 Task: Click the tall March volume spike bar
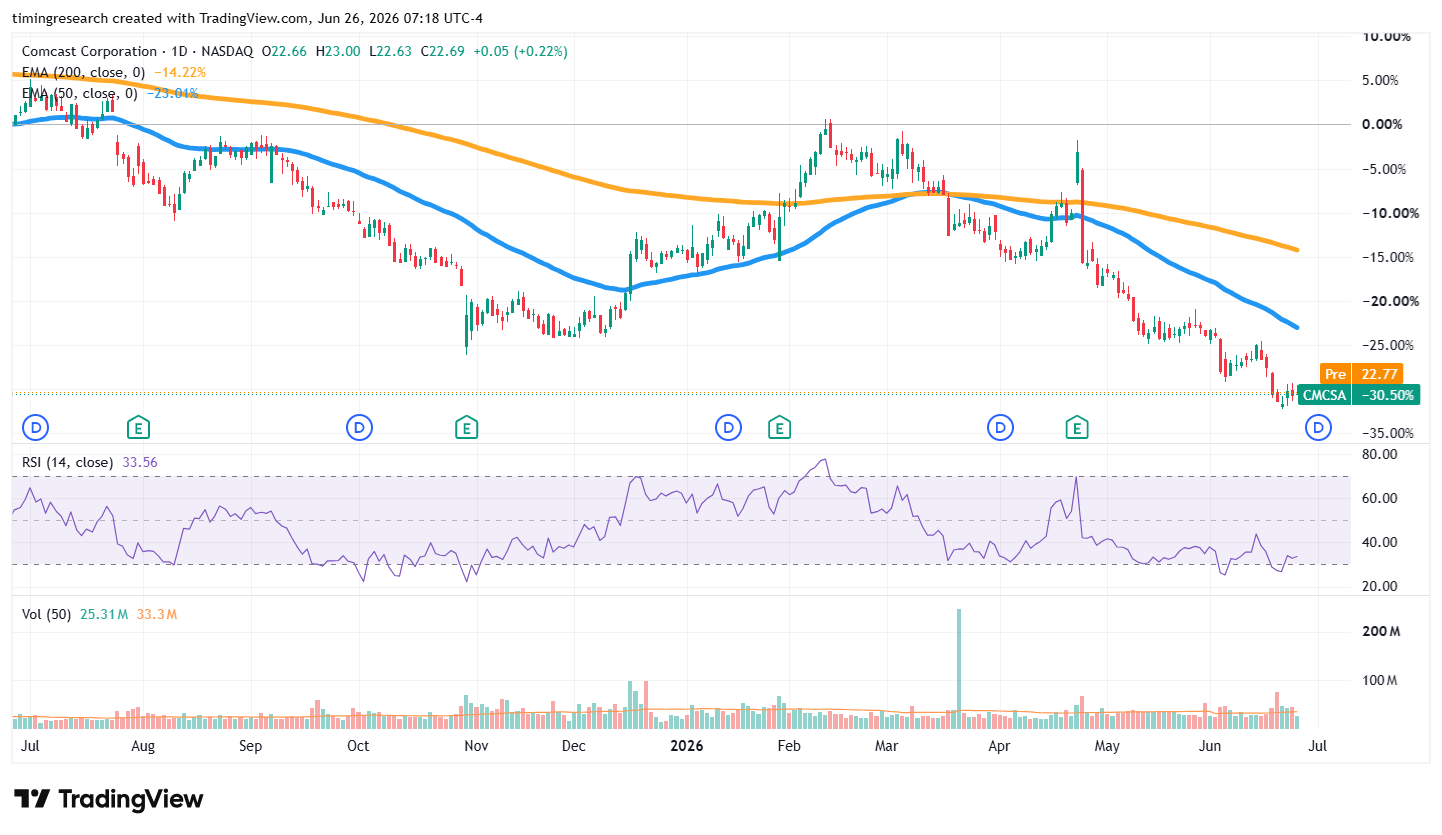[958, 667]
